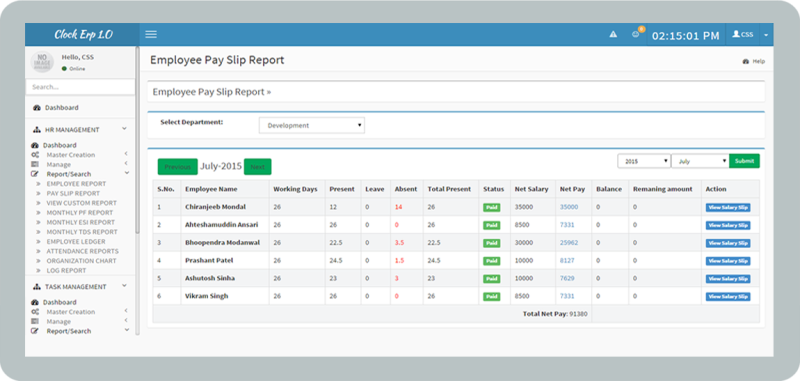View Salary Slip for Ahteshamuddin Ansari
Viewport: 800px width, 381px height.
click(728, 225)
